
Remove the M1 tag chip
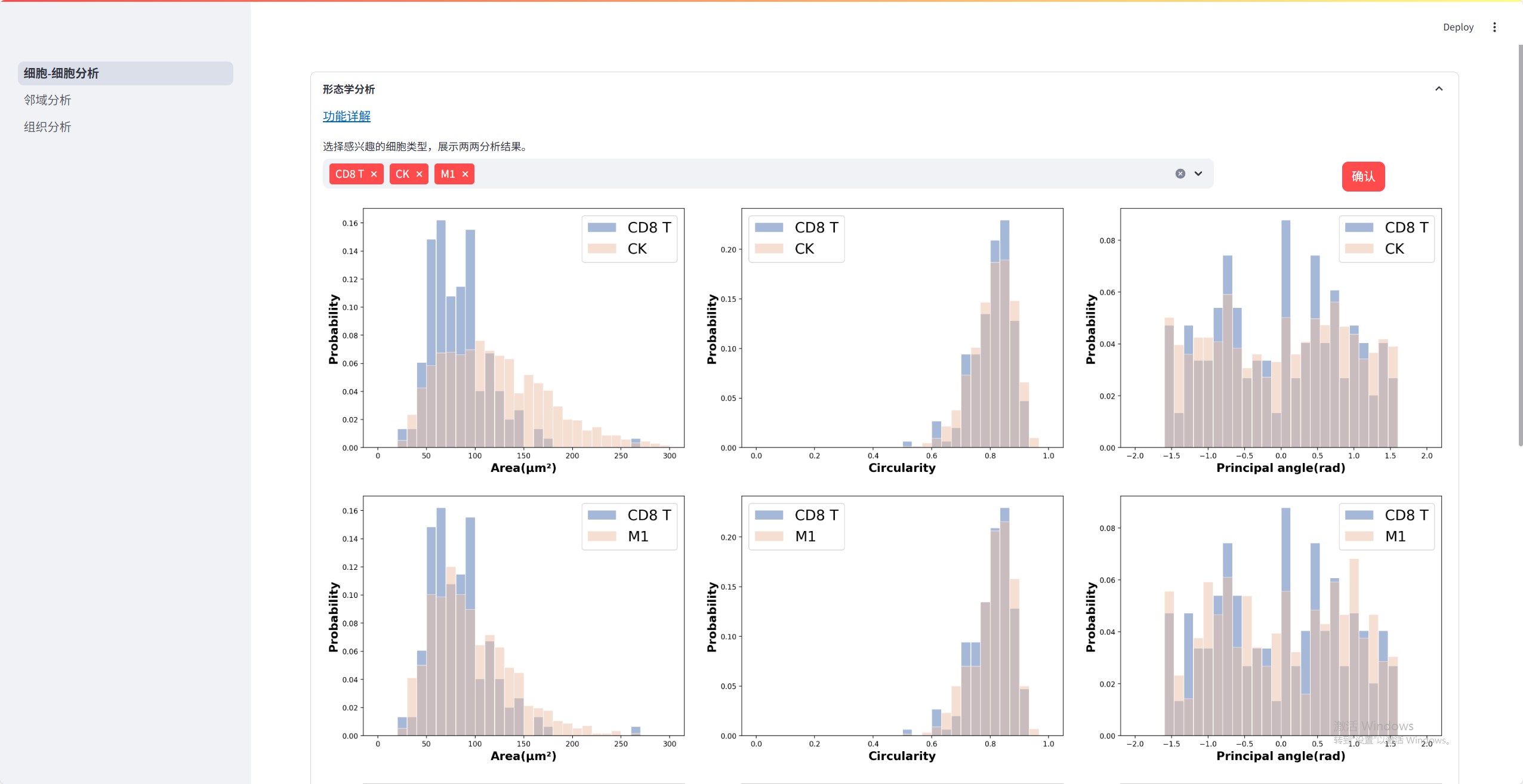click(x=465, y=174)
